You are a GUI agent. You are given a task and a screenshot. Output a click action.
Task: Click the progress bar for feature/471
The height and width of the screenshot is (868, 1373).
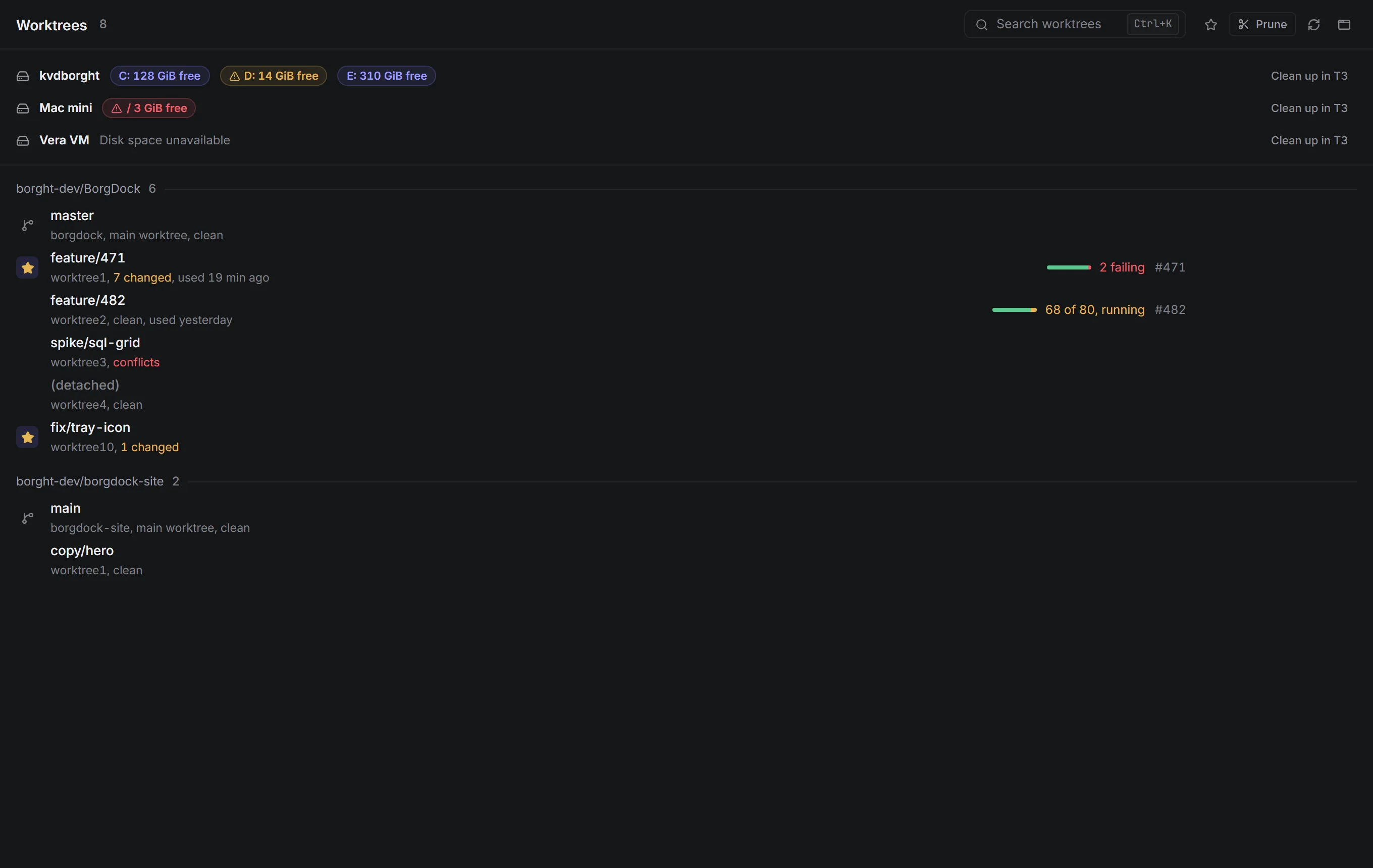pyautogui.click(x=1069, y=267)
